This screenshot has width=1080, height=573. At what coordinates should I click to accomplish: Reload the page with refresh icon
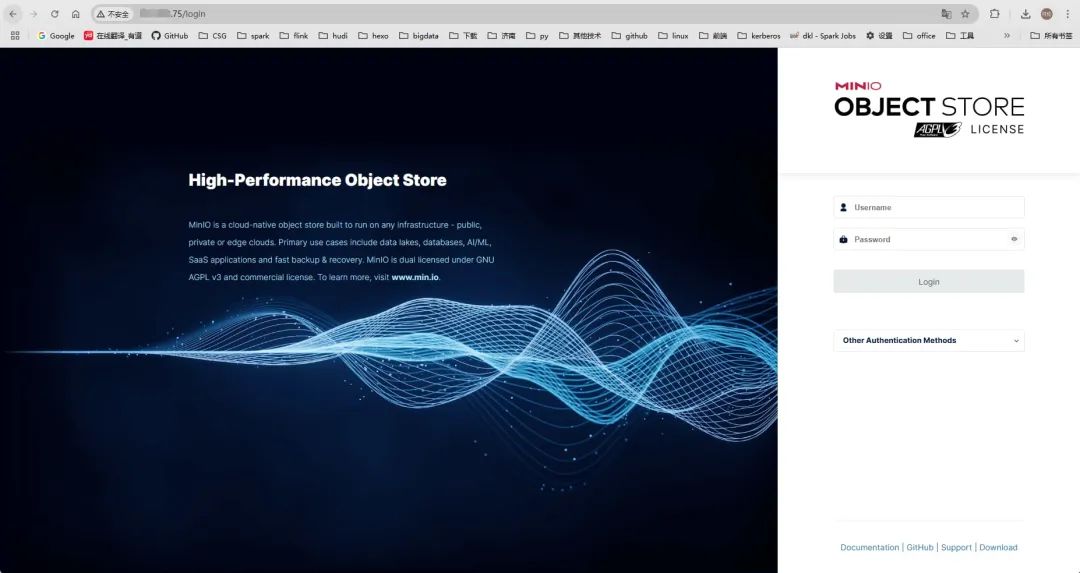pyautogui.click(x=54, y=14)
